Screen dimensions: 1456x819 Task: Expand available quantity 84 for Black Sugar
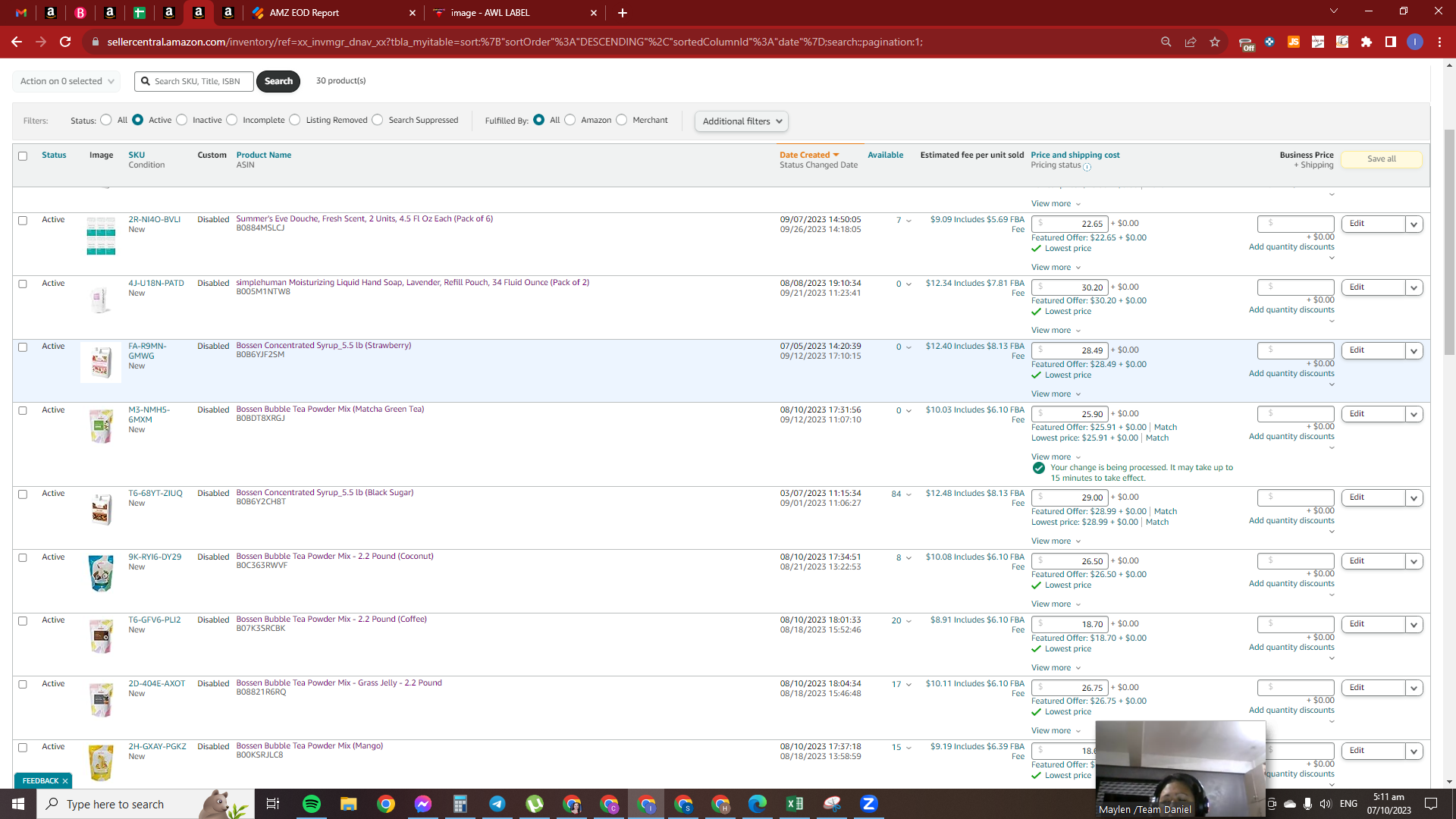pos(902,494)
